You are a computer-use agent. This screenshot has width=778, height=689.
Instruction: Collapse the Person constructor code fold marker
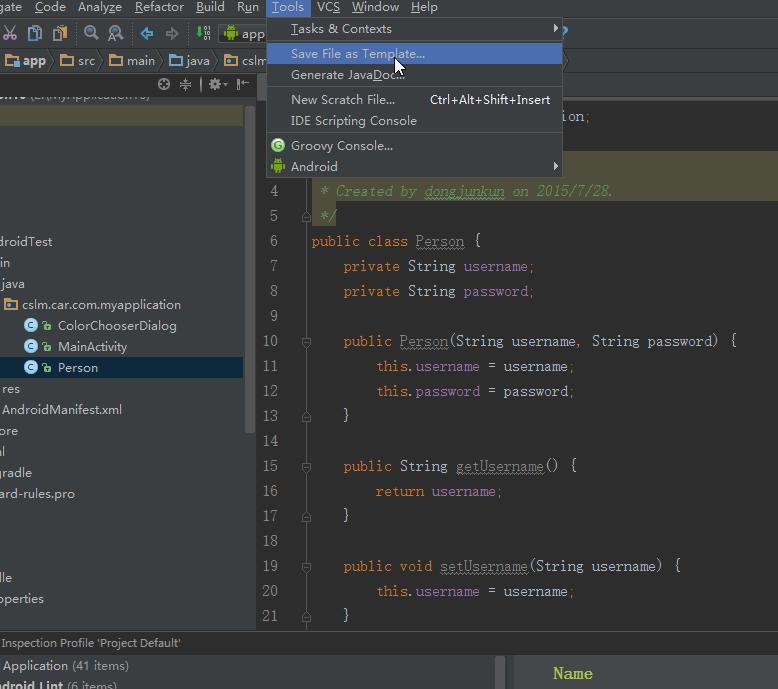306,341
